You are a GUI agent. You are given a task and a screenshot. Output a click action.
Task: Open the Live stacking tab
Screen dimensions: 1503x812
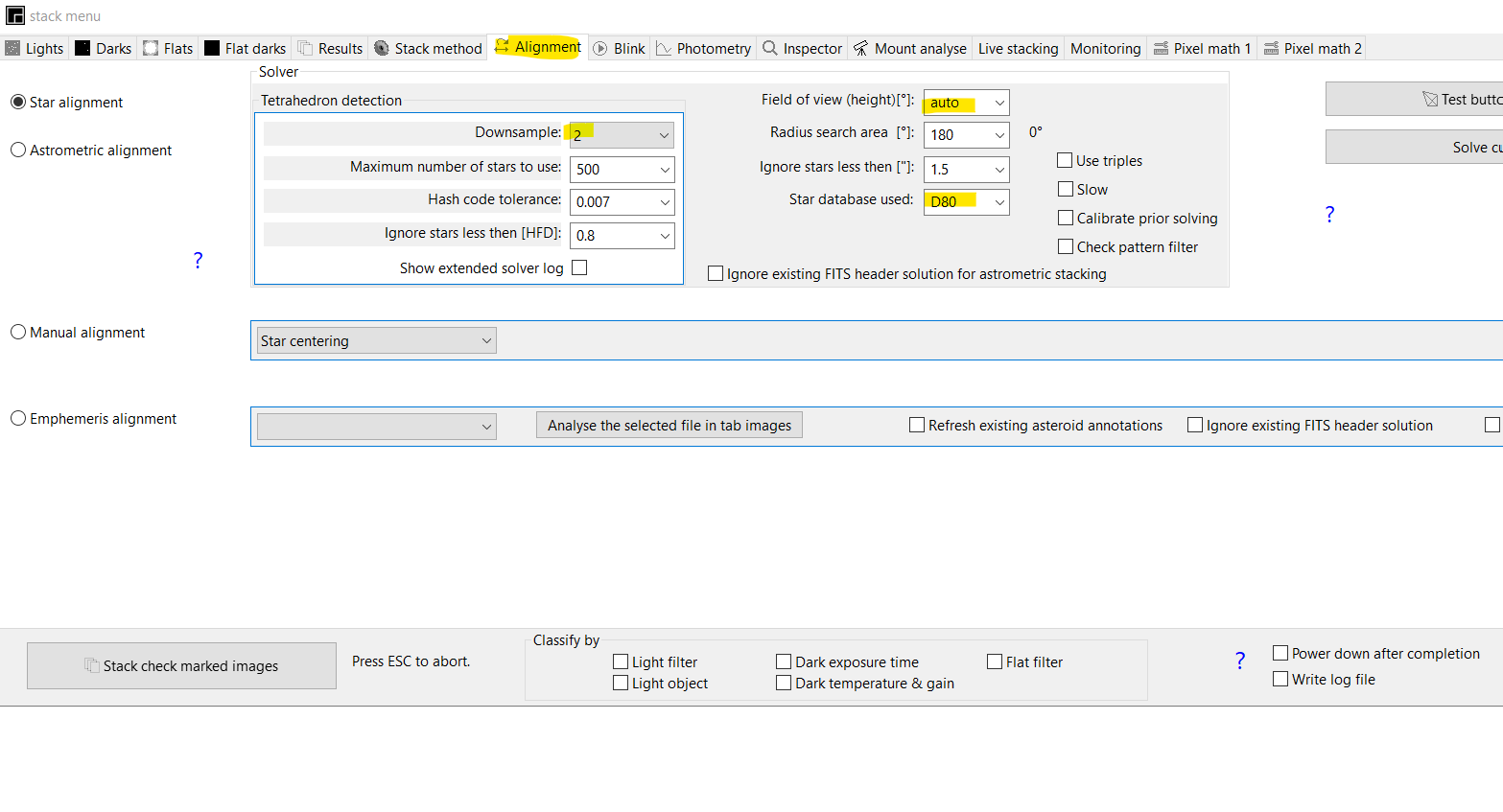(1019, 48)
